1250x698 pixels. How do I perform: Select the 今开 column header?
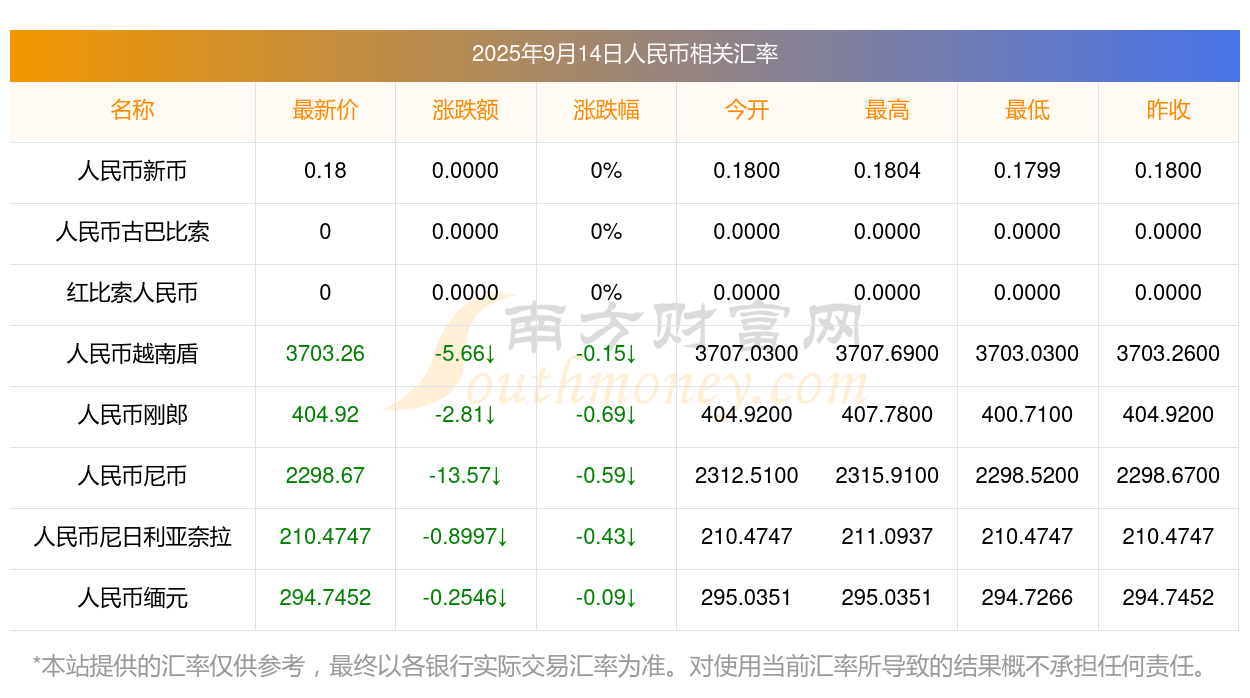pyautogui.click(x=747, y=110)
